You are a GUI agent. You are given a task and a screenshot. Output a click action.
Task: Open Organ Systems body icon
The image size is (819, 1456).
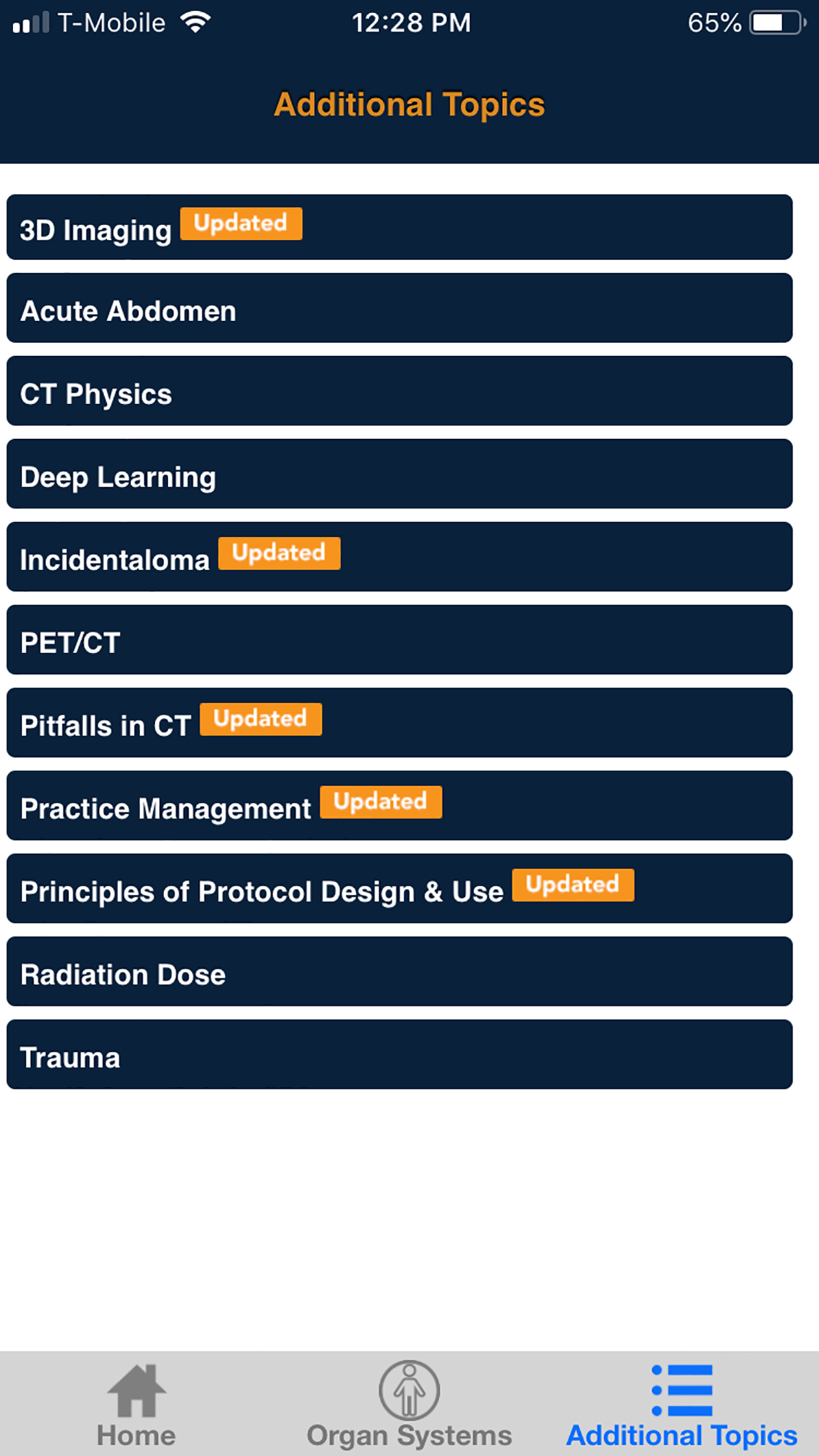pos(409,1389)
